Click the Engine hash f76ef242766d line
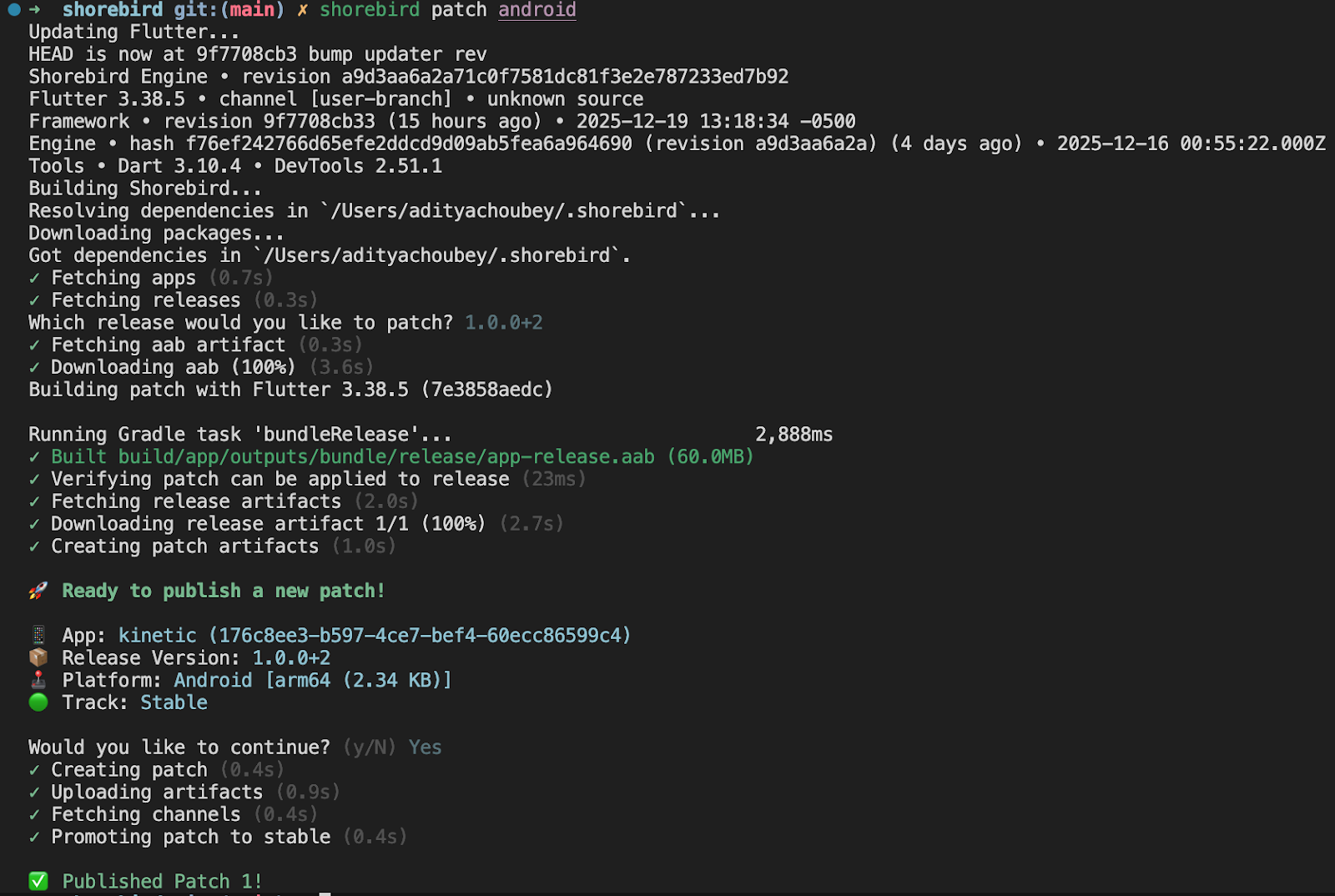Screen dimensions: 1335x896 (677, 143)
